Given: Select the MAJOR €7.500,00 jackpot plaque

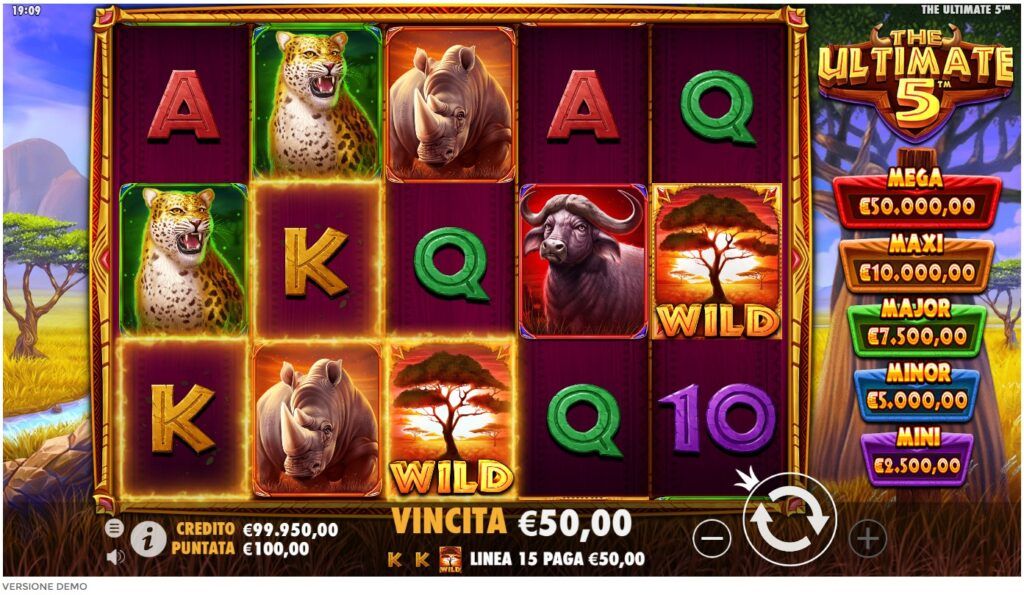Looking at the screenshot, I should [916, 328].
